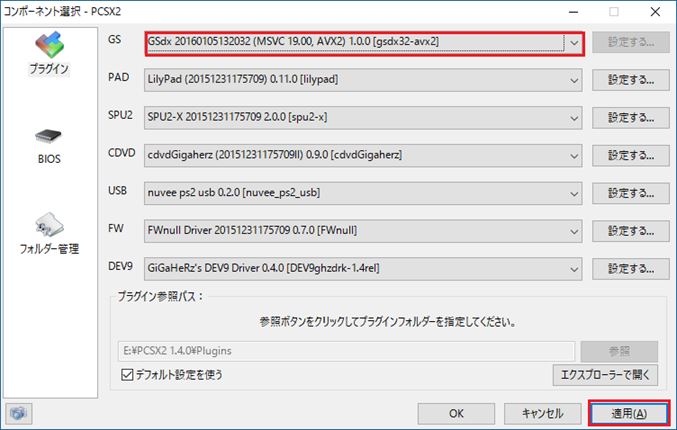Configure the FW plugin with 設定する

(x=631, y=231)
